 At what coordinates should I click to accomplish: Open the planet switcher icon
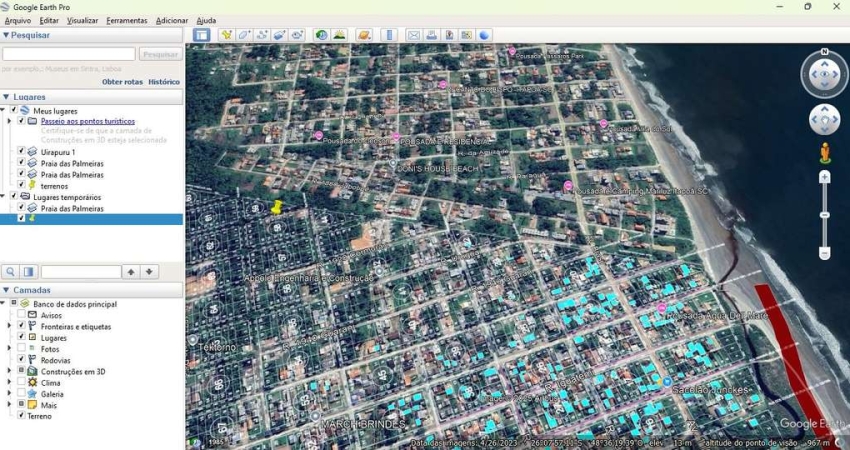(364, 35)
